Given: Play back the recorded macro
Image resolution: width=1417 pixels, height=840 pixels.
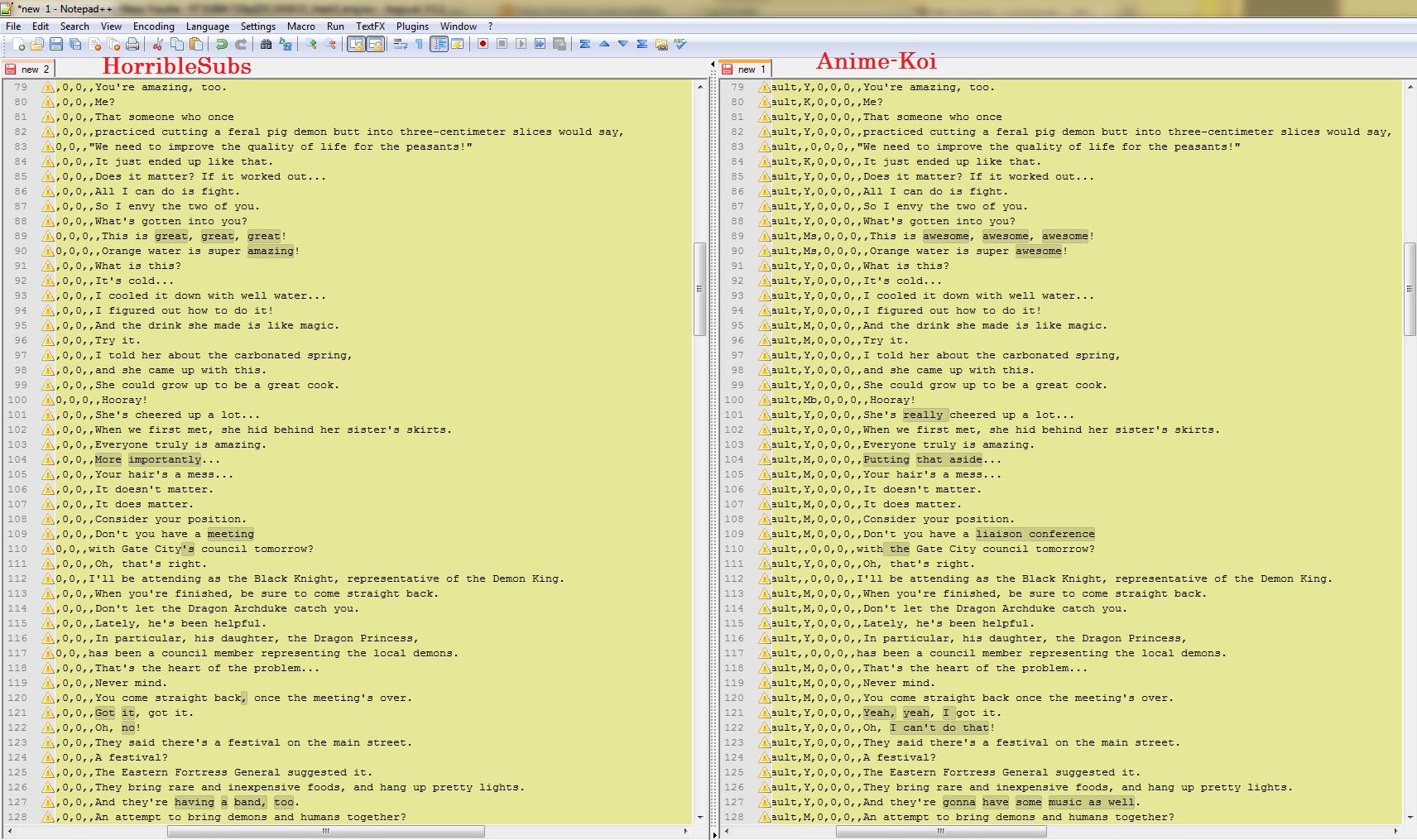Looking at the screenshot, I should pyautogui.click(x=521, y=45).
